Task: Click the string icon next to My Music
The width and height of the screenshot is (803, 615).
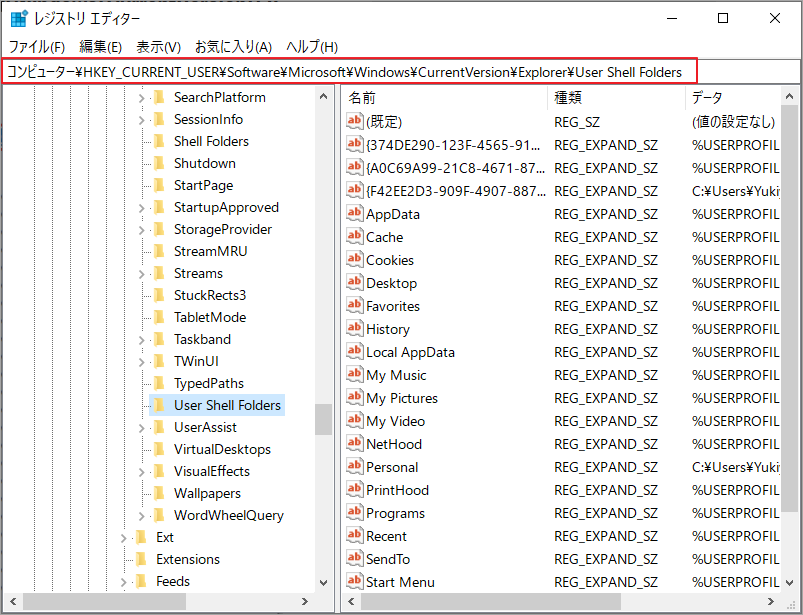Action: coord(354,375)
